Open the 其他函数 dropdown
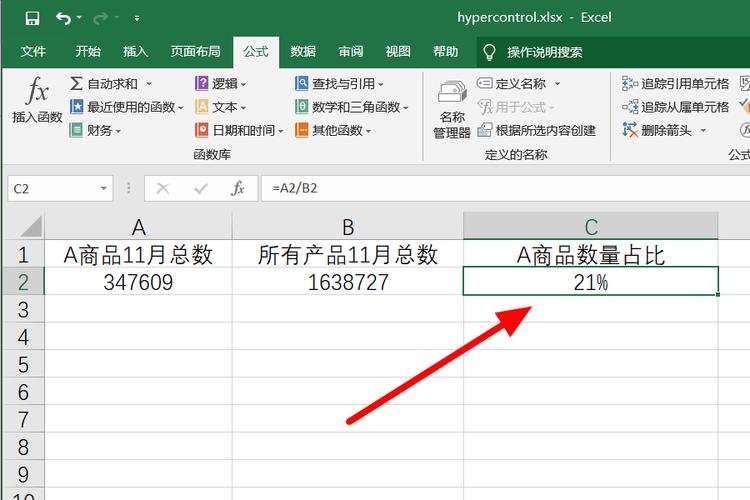 point(333,130)
